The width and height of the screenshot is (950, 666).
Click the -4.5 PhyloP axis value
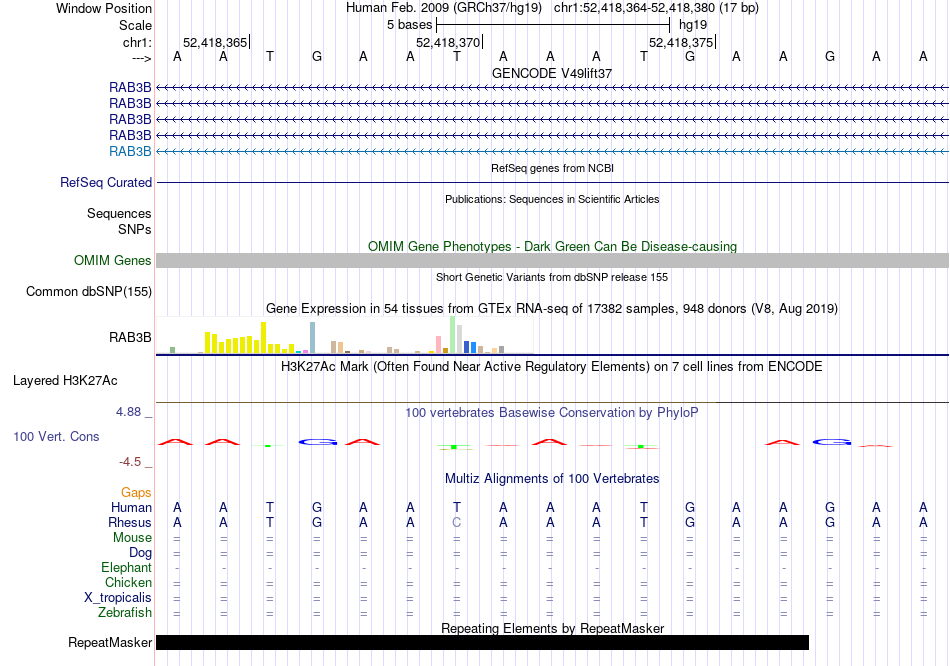[x=130, y=462]
